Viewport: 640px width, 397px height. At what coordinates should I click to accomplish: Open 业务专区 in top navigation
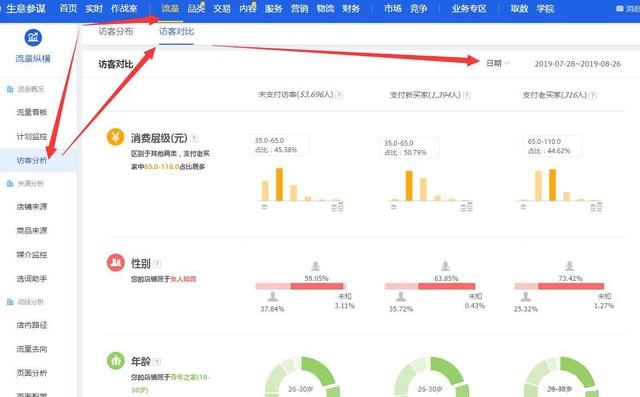469,8
